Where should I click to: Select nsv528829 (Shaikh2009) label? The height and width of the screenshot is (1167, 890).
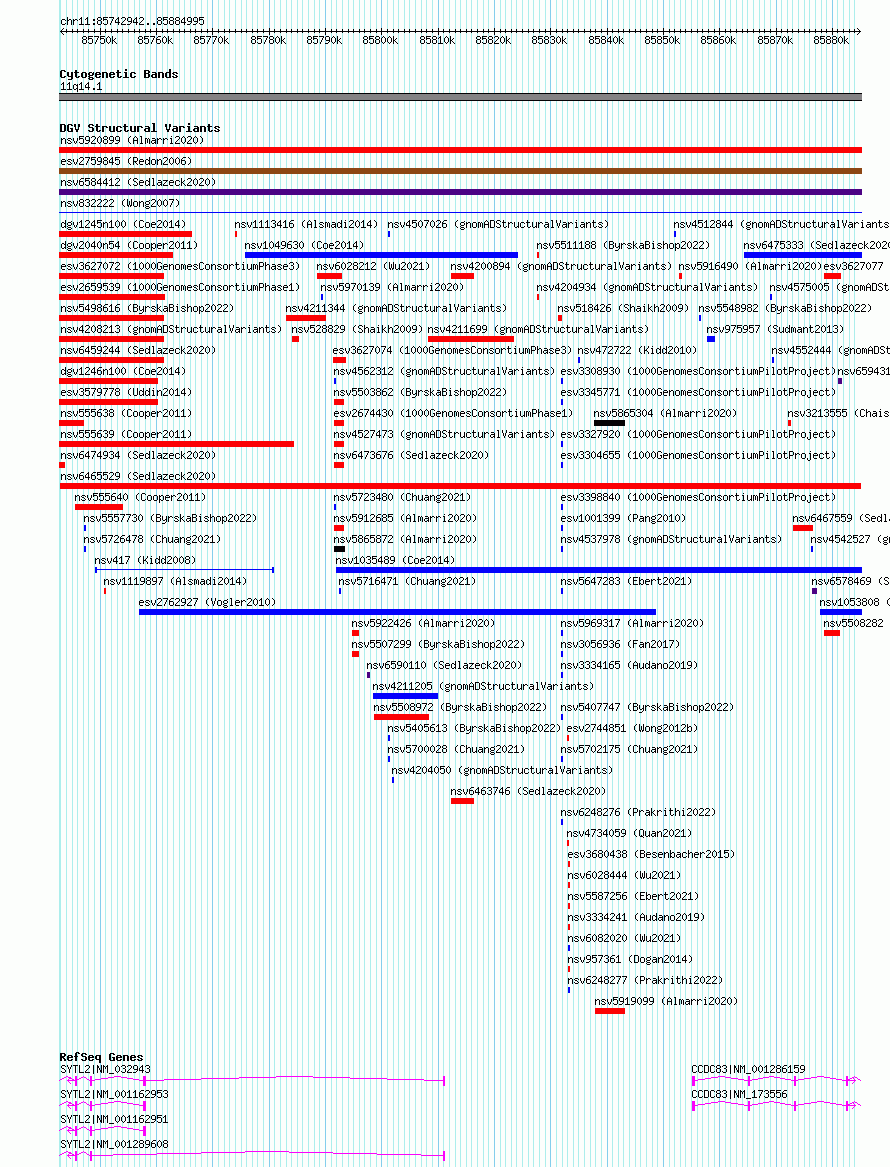[x=357, y=329]
